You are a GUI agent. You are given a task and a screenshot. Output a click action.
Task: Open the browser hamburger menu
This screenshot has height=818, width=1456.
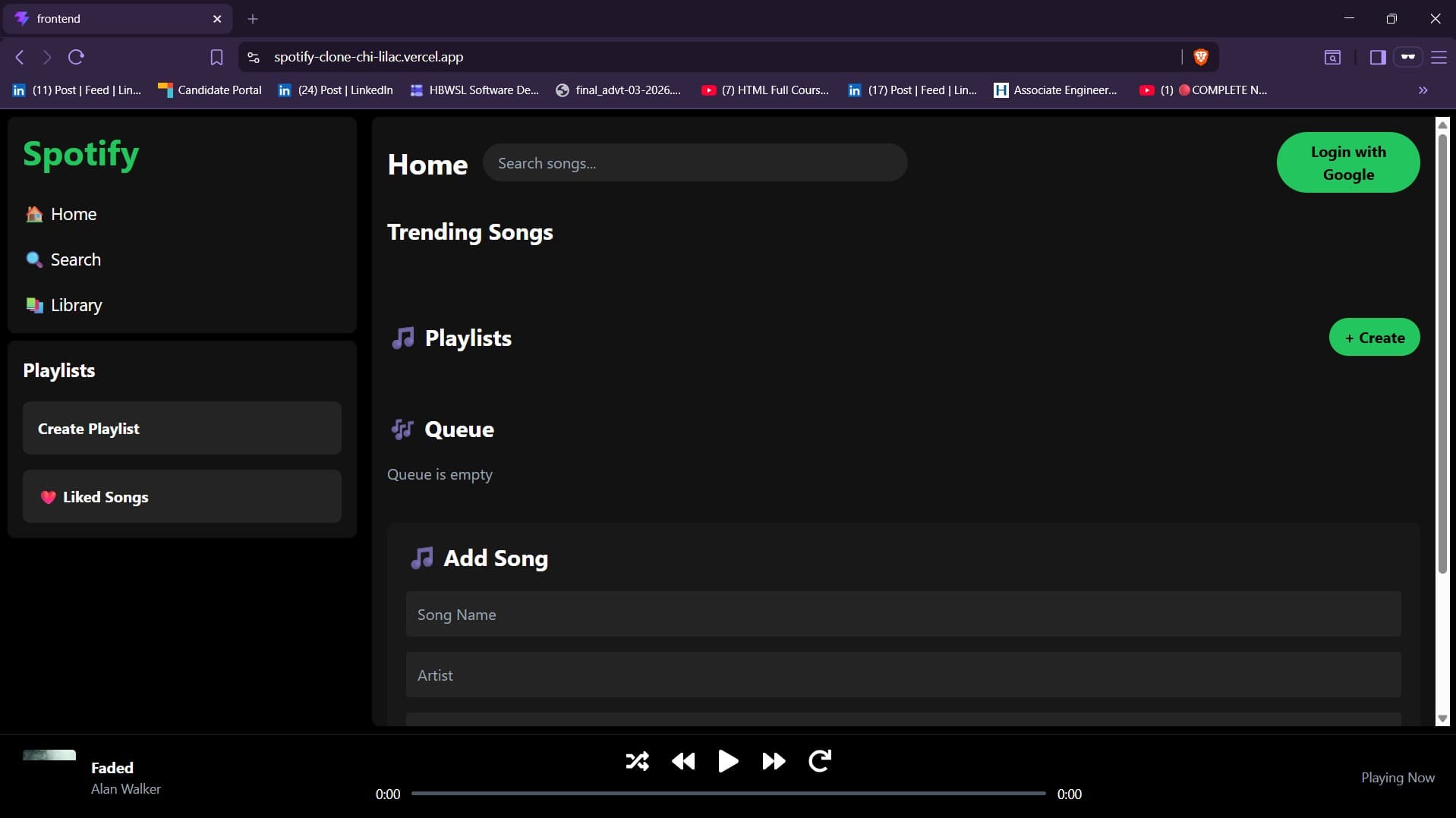click(x=1439, y=57)
